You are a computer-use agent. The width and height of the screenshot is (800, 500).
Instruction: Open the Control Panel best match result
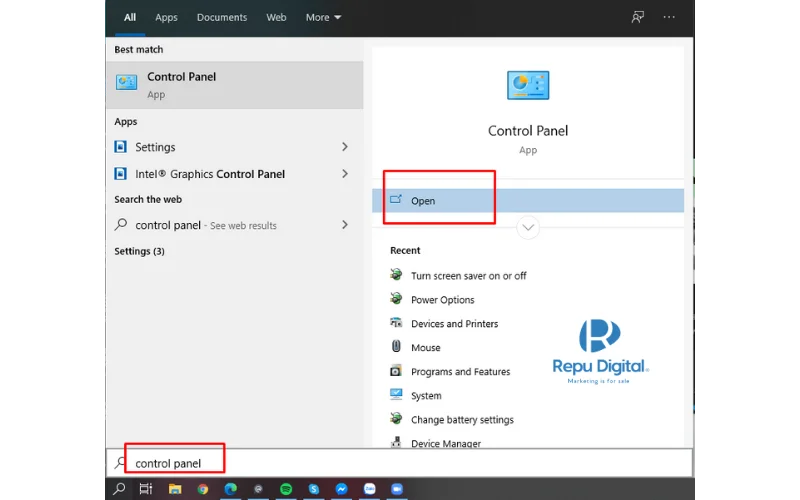coord(234,85)
